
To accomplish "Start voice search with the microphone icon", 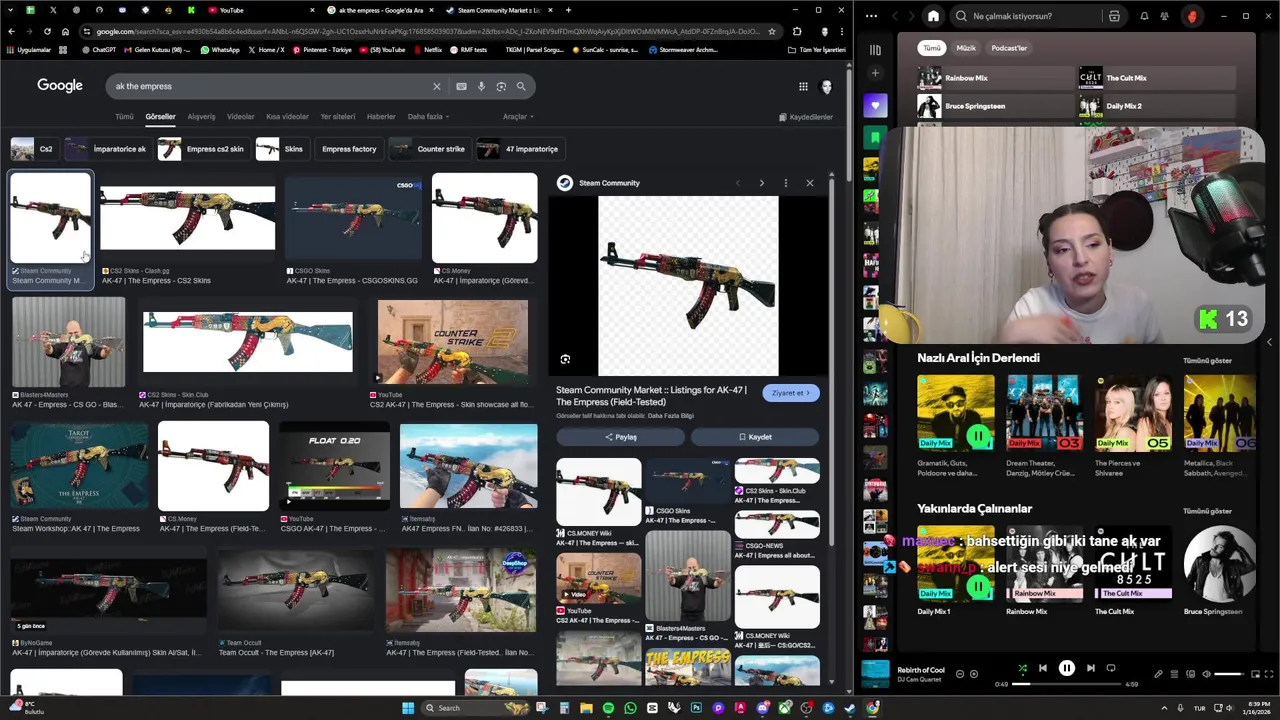I will pos(481,86).
